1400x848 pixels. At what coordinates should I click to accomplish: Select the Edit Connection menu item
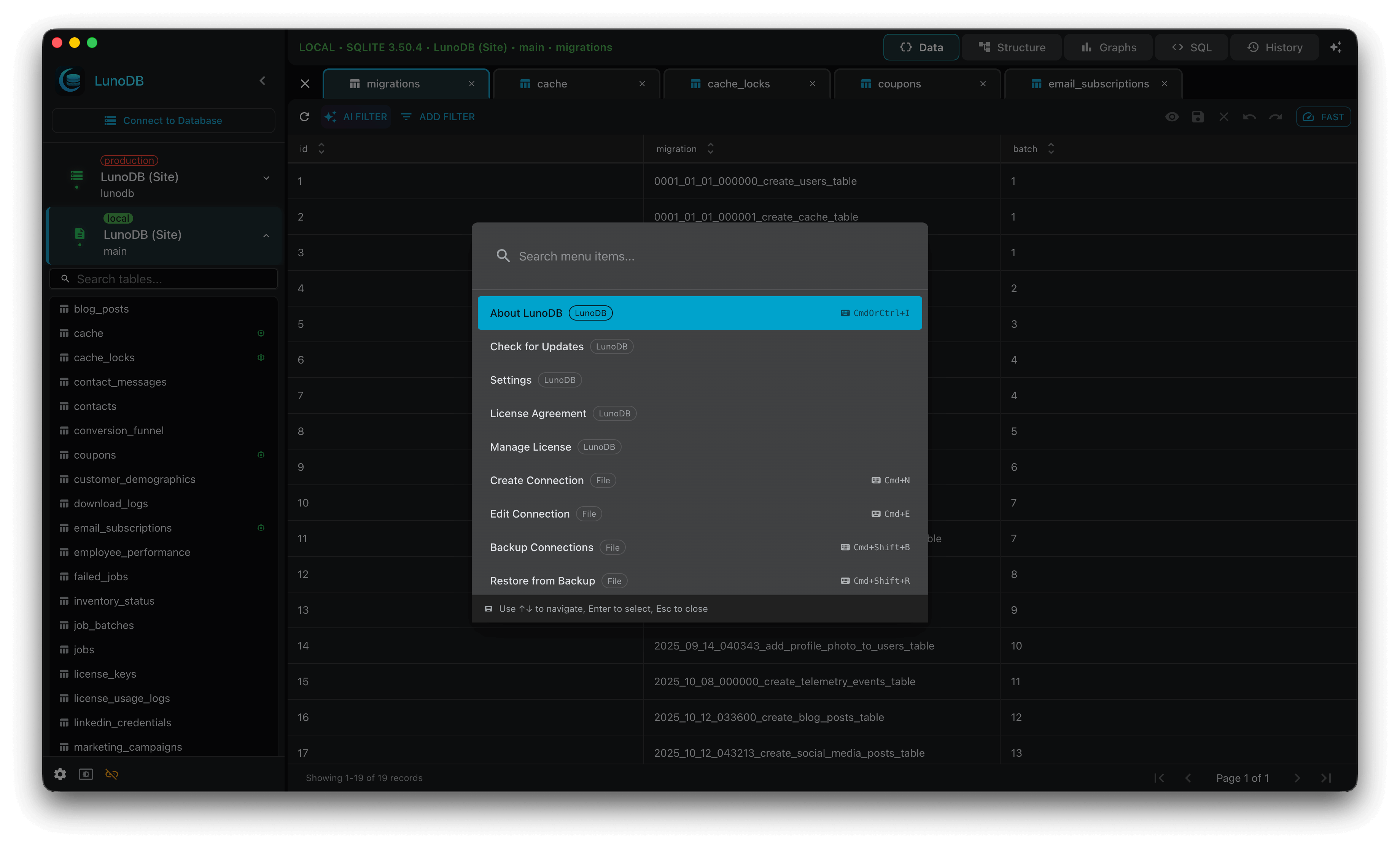tap(700, 513)
